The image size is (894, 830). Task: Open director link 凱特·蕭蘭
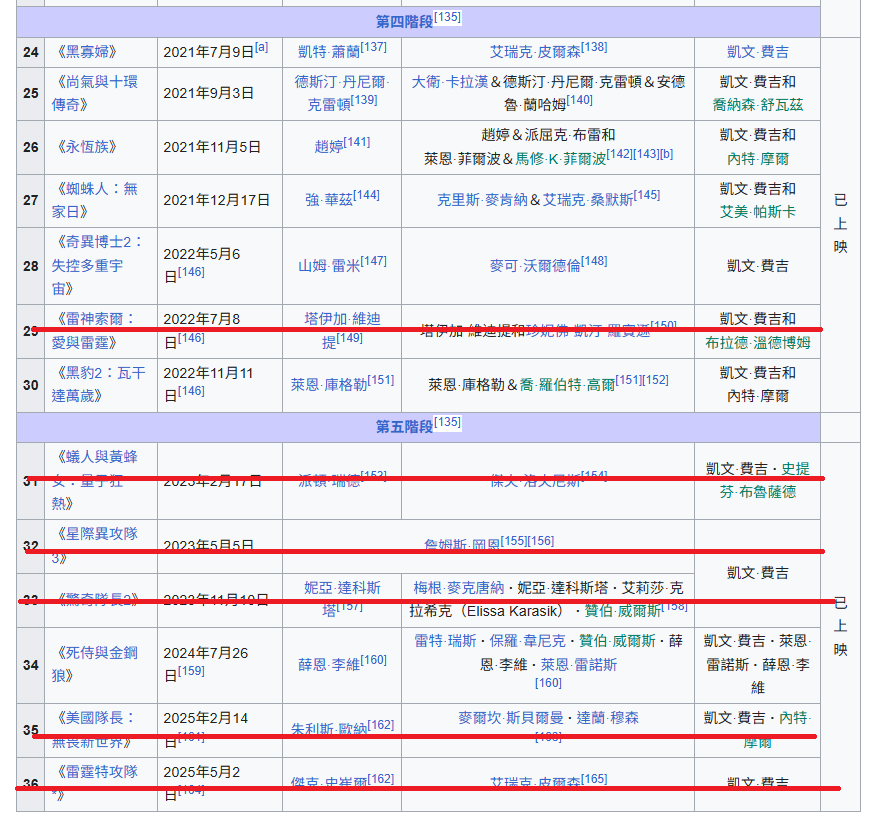point(329,52)
